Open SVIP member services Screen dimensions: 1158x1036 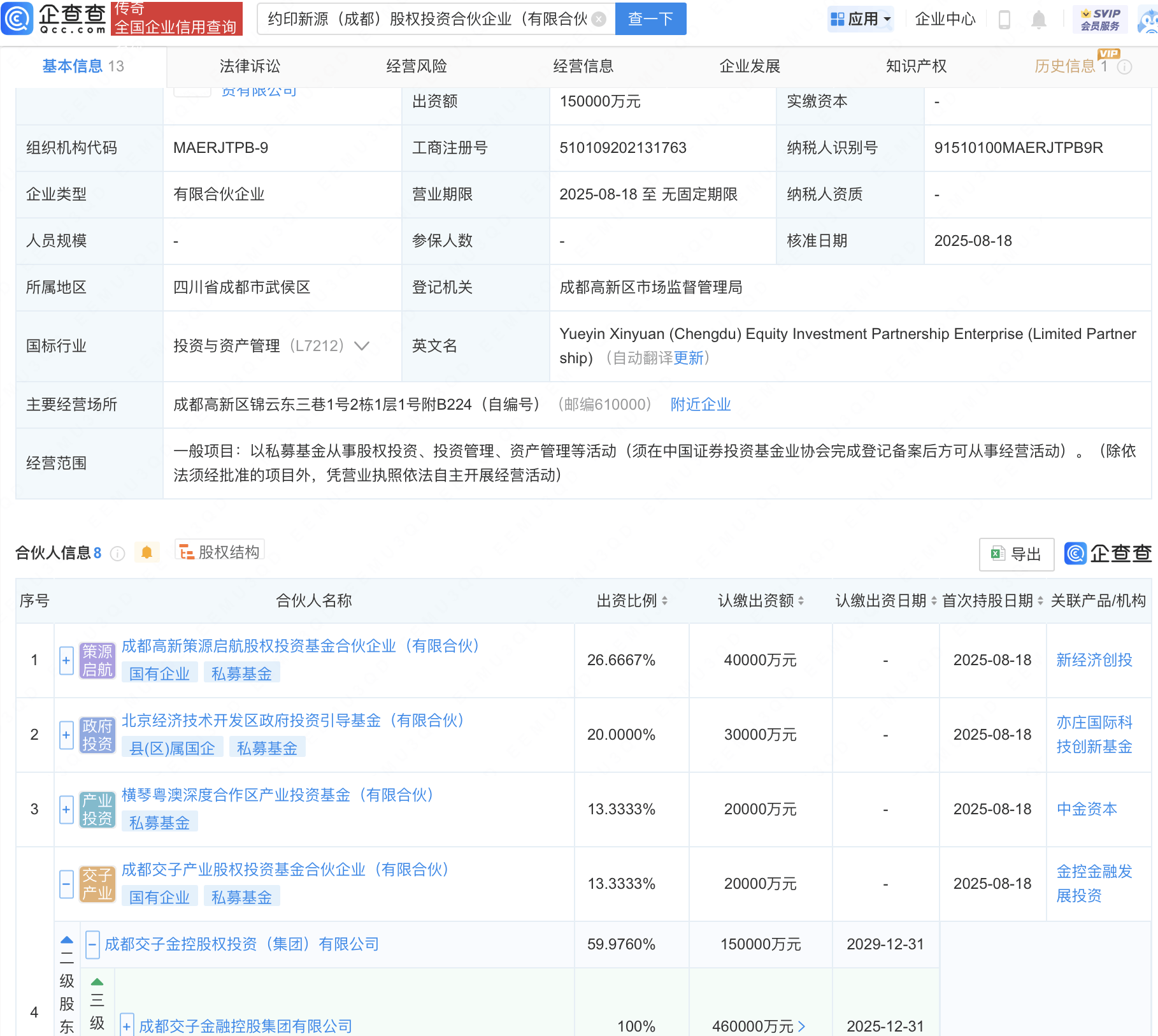[1101, 19]
